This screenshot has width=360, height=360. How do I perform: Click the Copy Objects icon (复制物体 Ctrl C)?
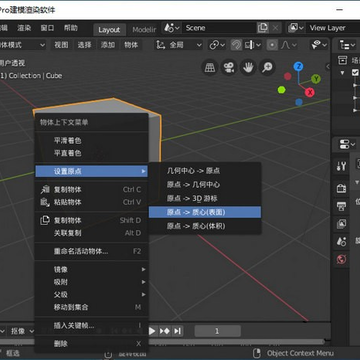pos(45,190)
